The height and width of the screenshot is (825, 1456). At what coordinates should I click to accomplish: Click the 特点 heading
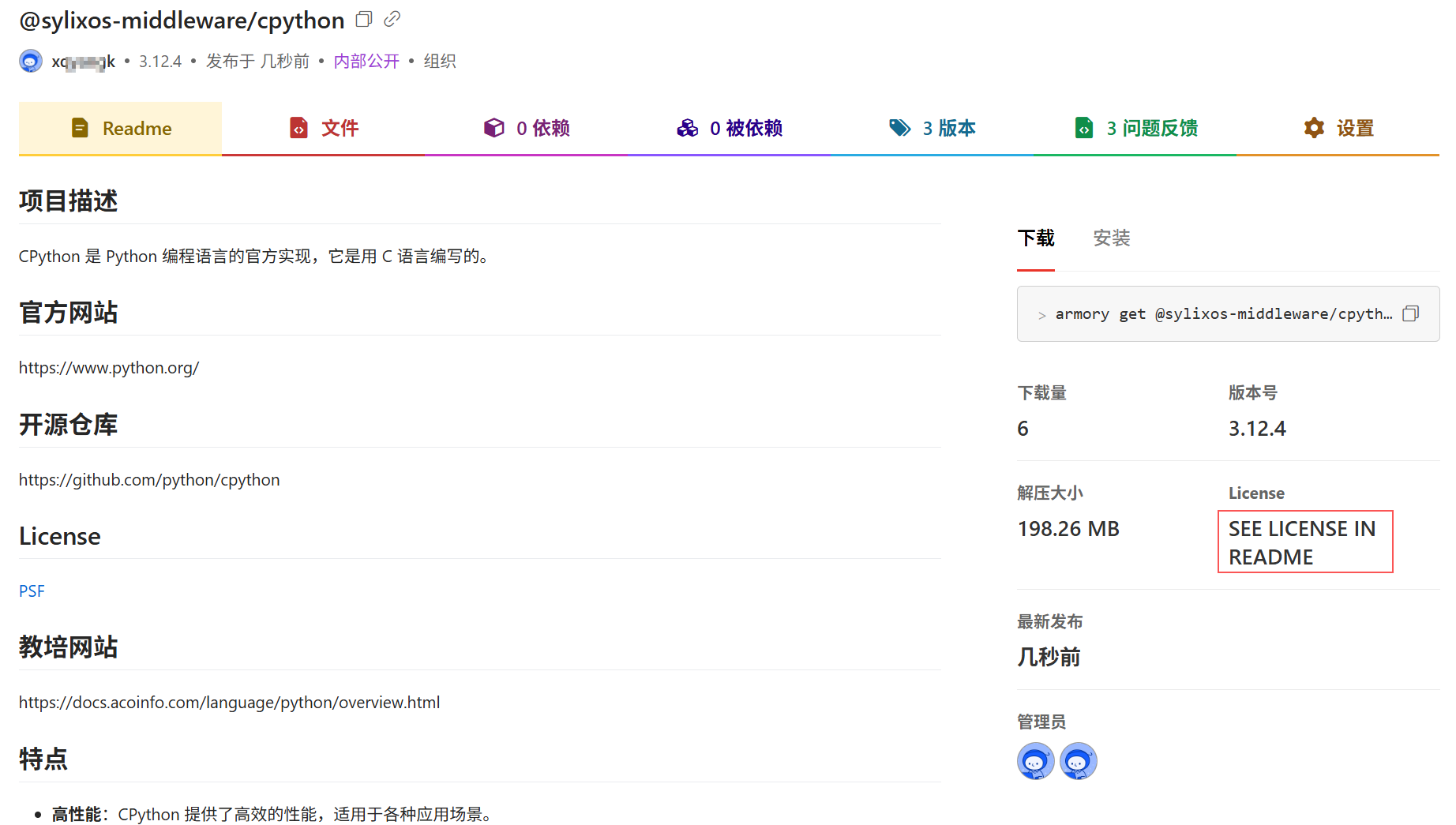tap(43, 759)
